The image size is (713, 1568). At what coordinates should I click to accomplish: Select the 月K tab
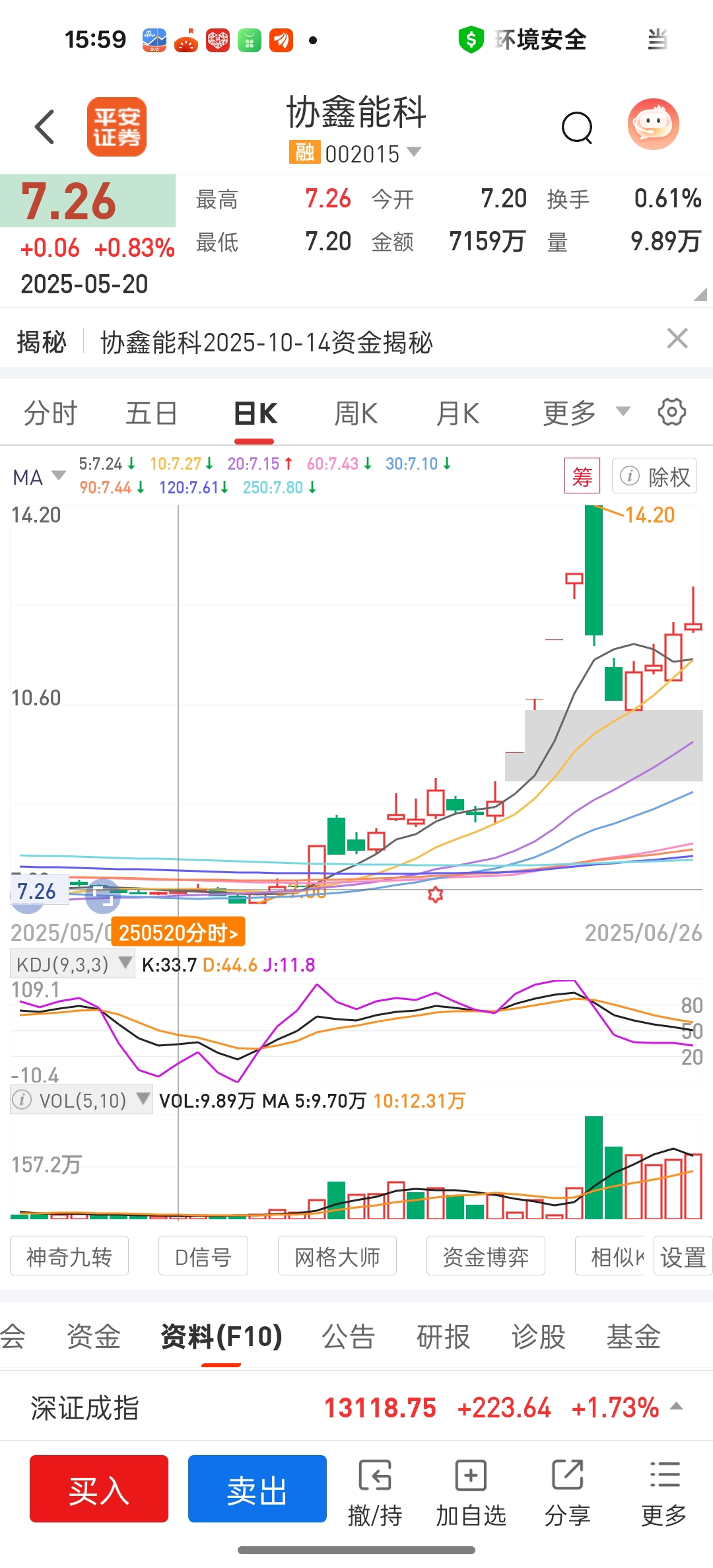click(x=458, y=413)
